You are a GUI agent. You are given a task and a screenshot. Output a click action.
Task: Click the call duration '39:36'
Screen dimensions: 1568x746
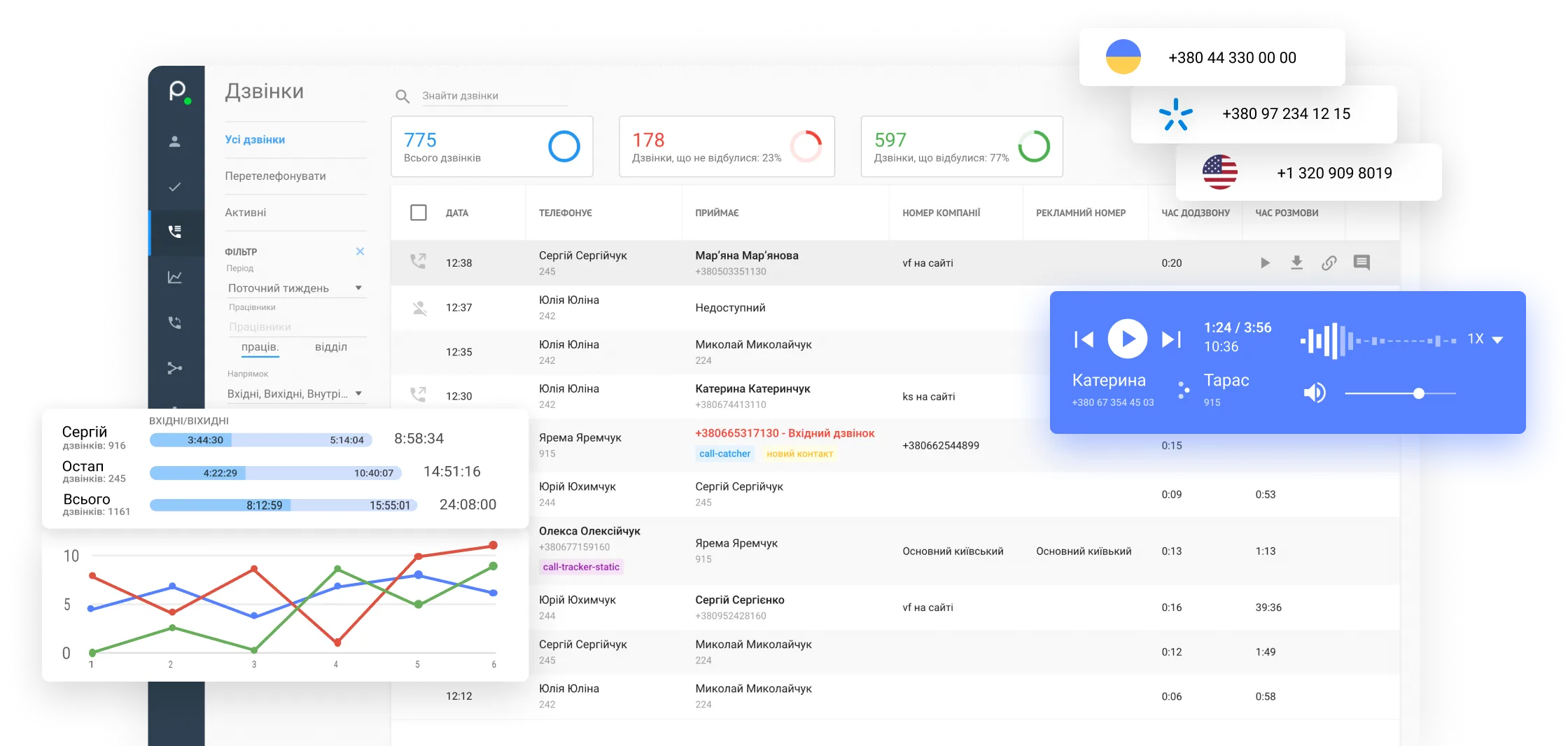(x=1268, y=607)
